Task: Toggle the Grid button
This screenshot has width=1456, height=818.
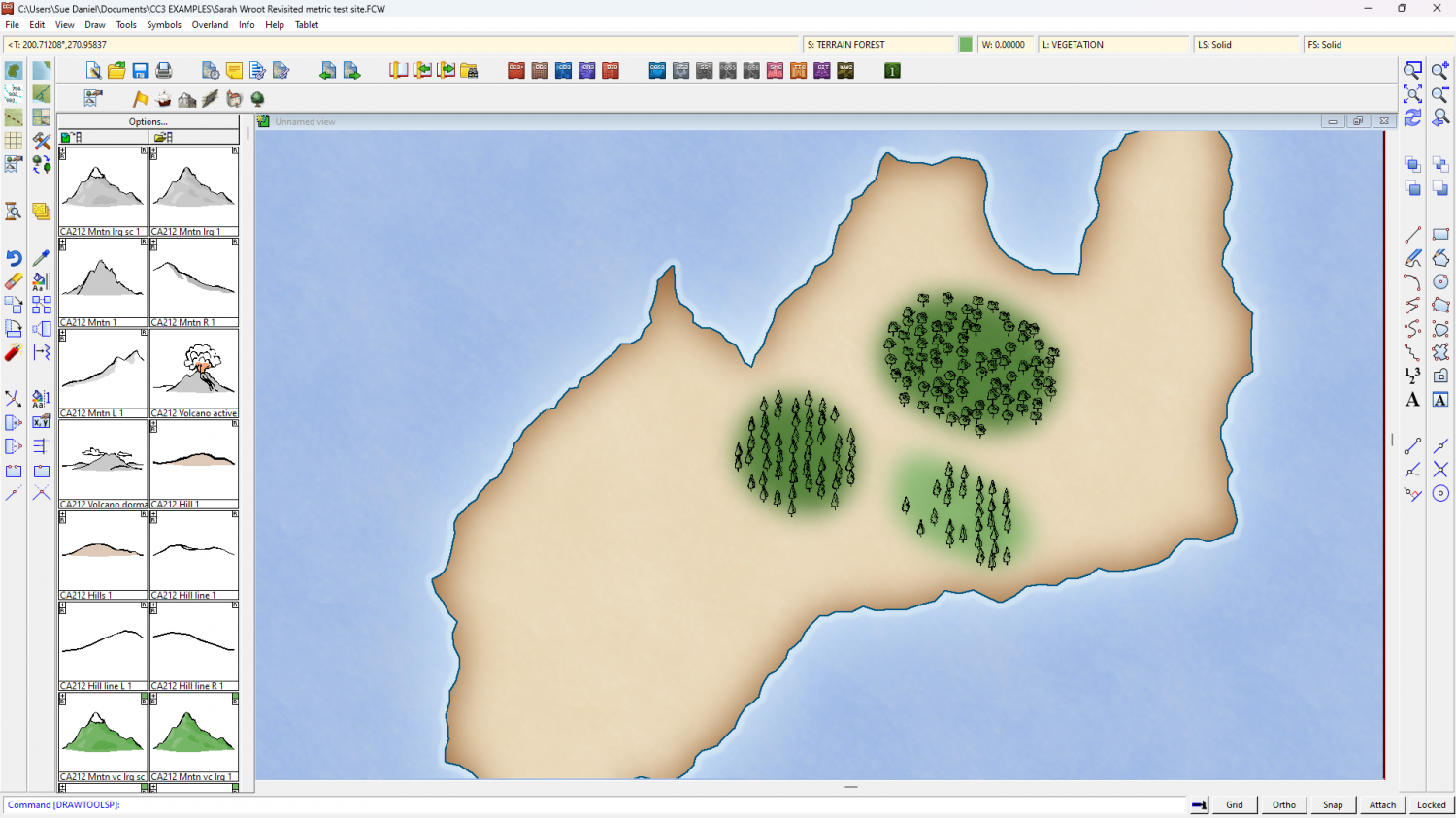Action: coord(1235,804)
